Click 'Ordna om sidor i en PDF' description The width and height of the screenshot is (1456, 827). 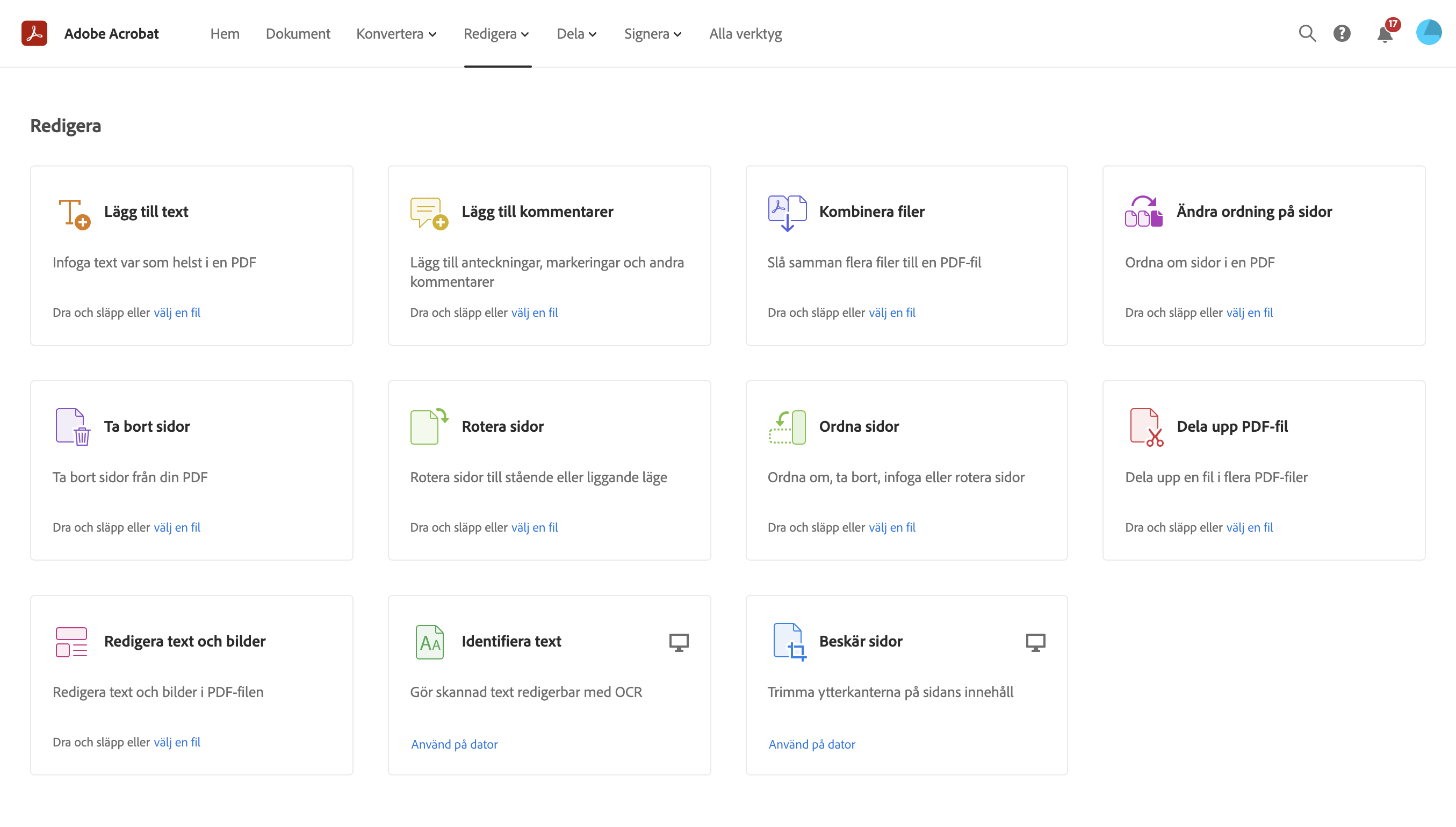[x=1200, y=263]
